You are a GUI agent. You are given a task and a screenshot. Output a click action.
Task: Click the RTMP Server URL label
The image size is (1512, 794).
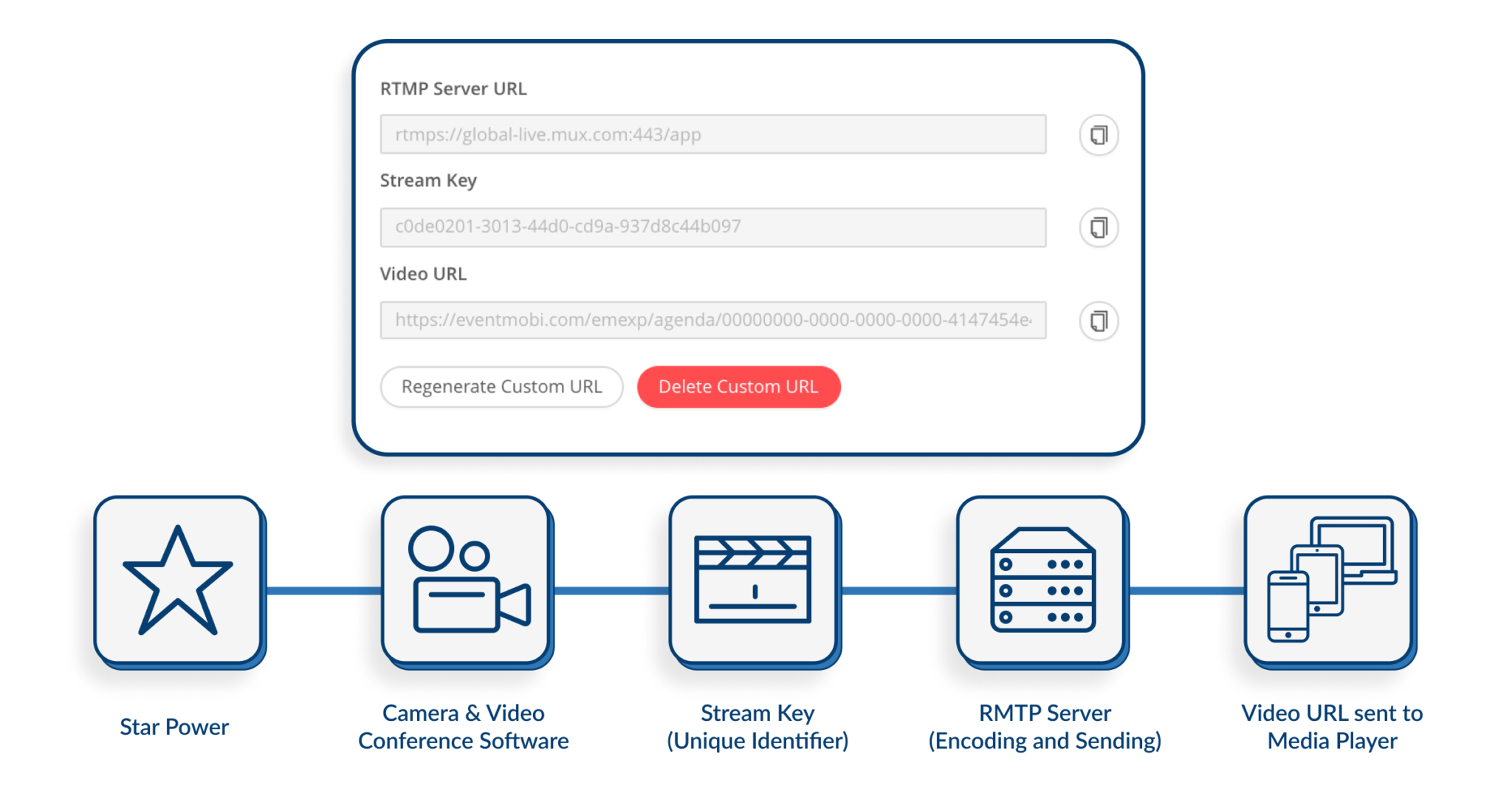click(x=453, y=89)
